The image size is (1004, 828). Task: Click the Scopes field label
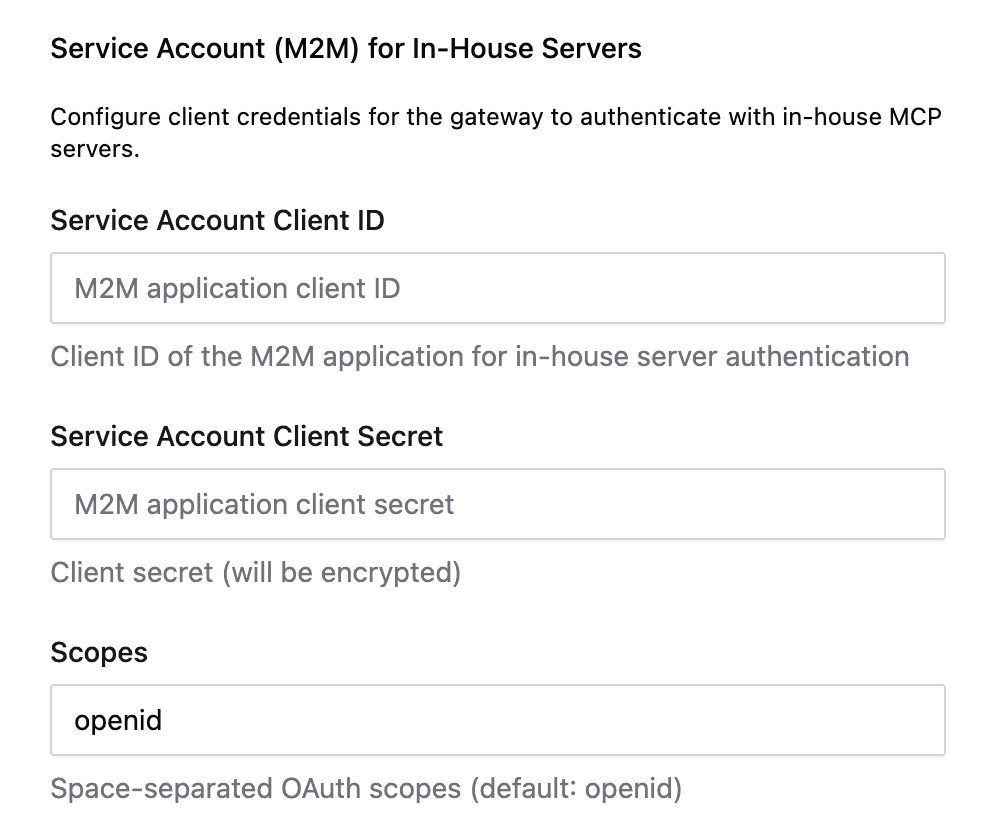(x=99, y=652)
